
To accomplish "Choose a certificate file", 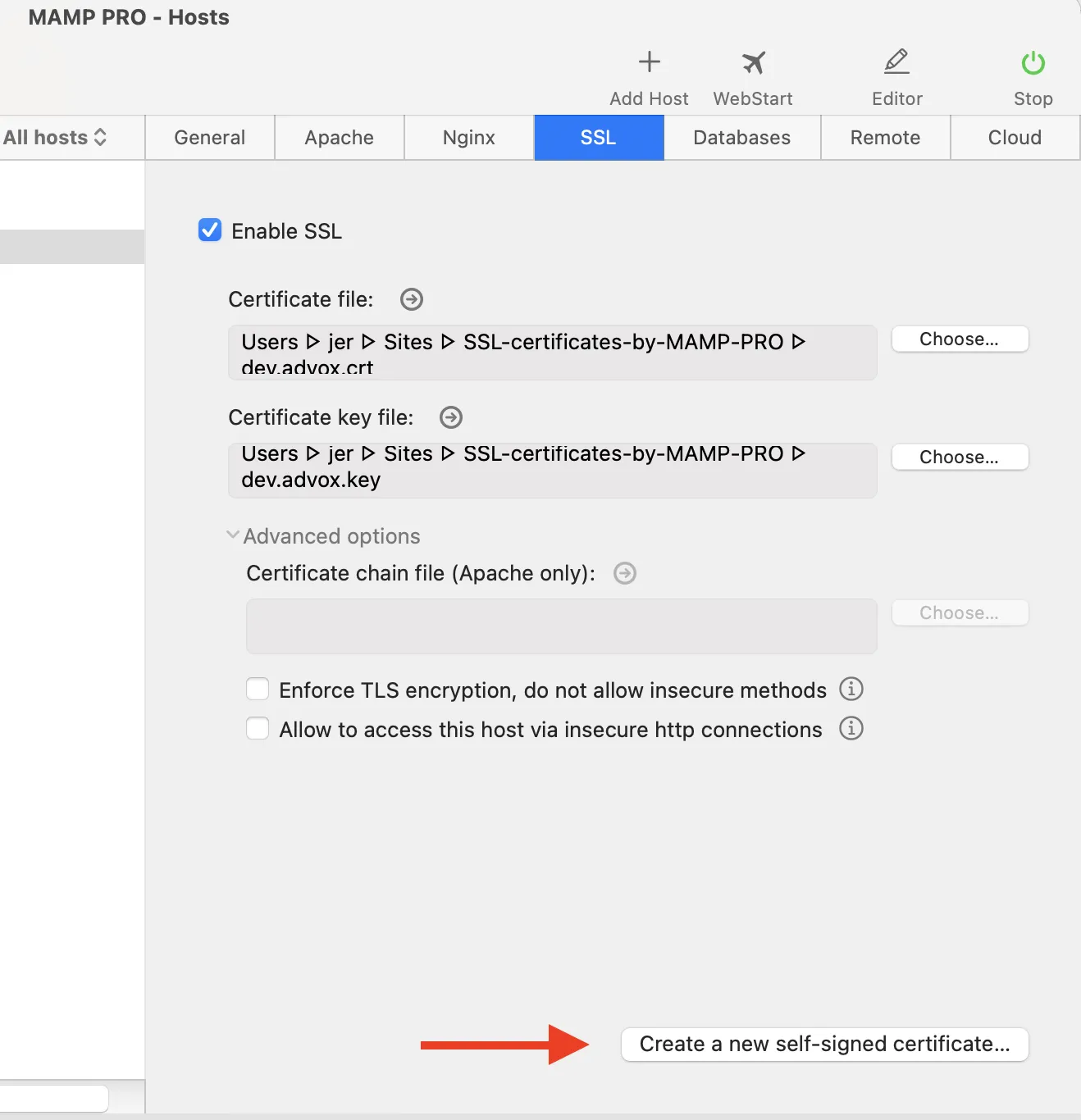I will 960,339.
